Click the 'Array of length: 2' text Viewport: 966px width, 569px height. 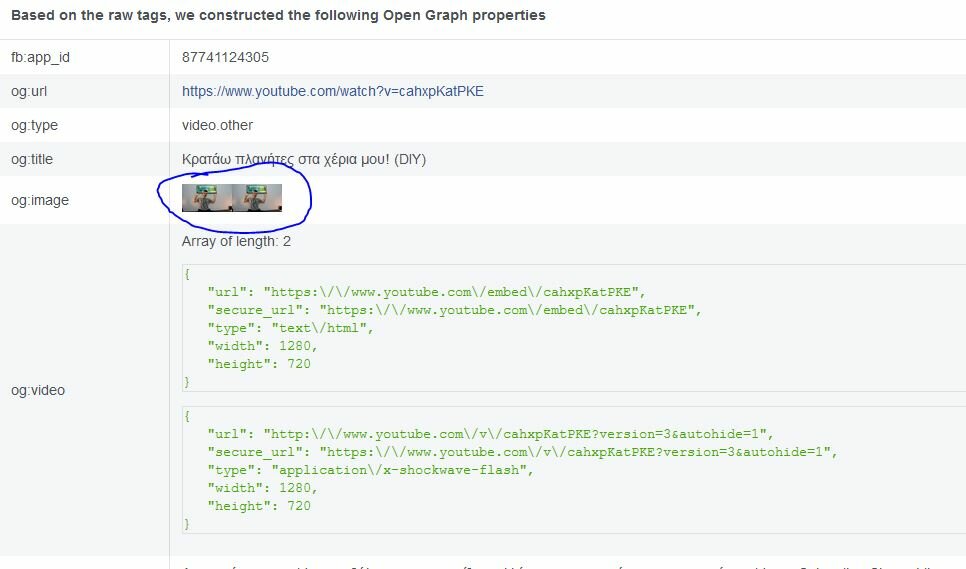pos(236,241)
